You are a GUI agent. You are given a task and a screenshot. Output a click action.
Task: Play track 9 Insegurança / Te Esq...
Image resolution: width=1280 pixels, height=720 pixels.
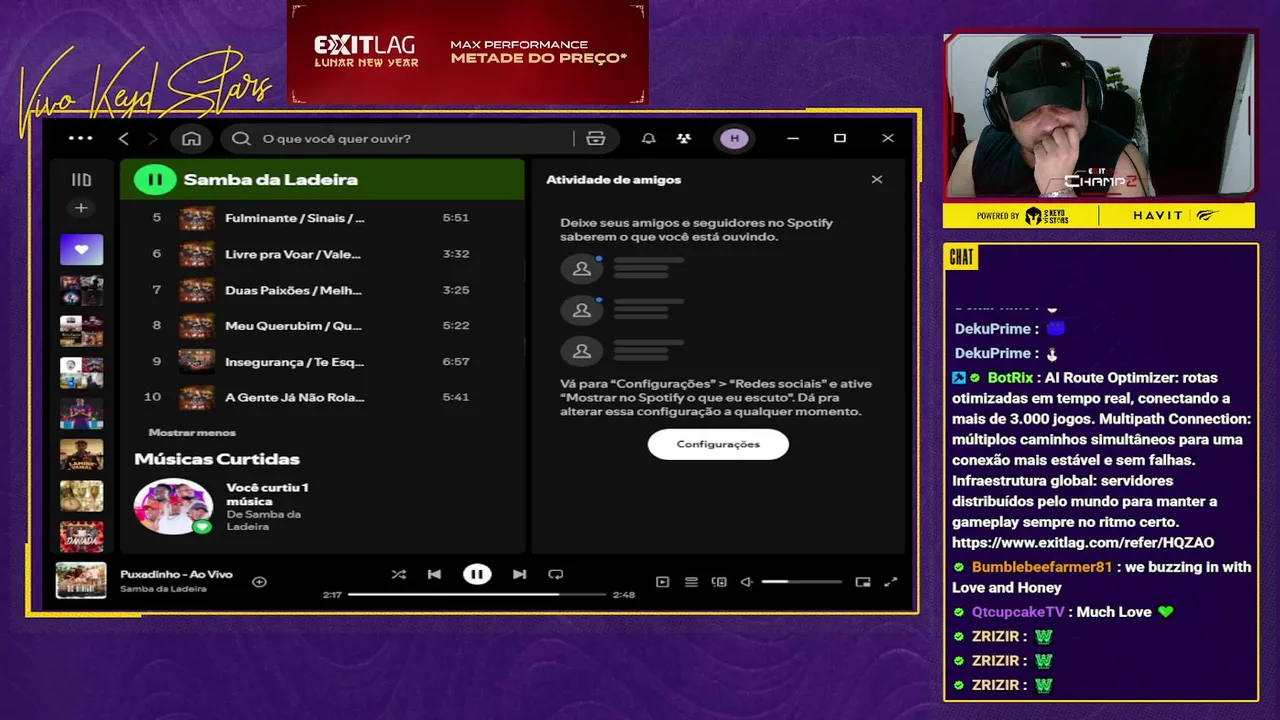coord(322,362)
